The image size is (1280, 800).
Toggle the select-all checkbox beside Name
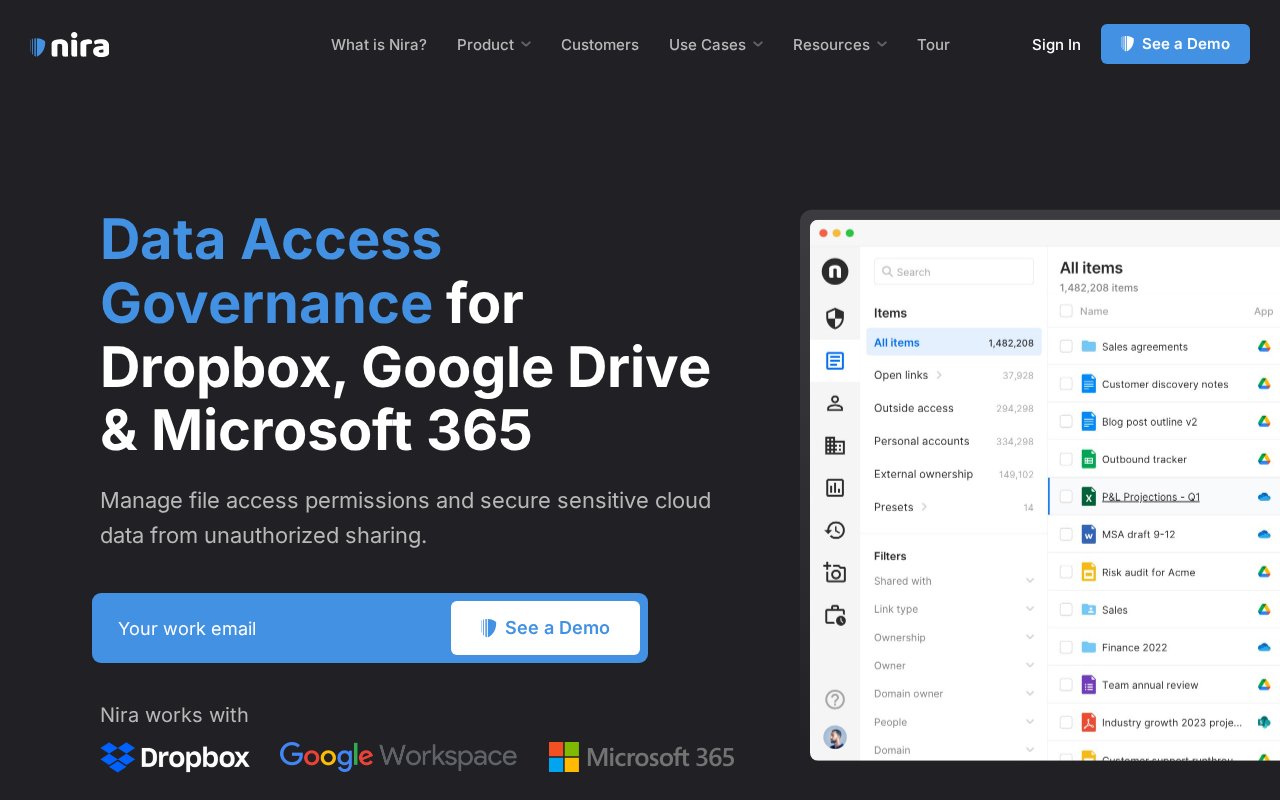click(1066, 311)
